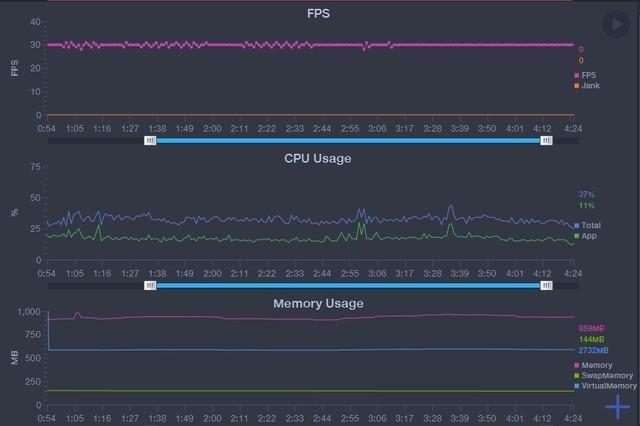Click the 2:44 time label on the FPS axis
Viewport: 640px width, 426px height.
tap(322, 128)
